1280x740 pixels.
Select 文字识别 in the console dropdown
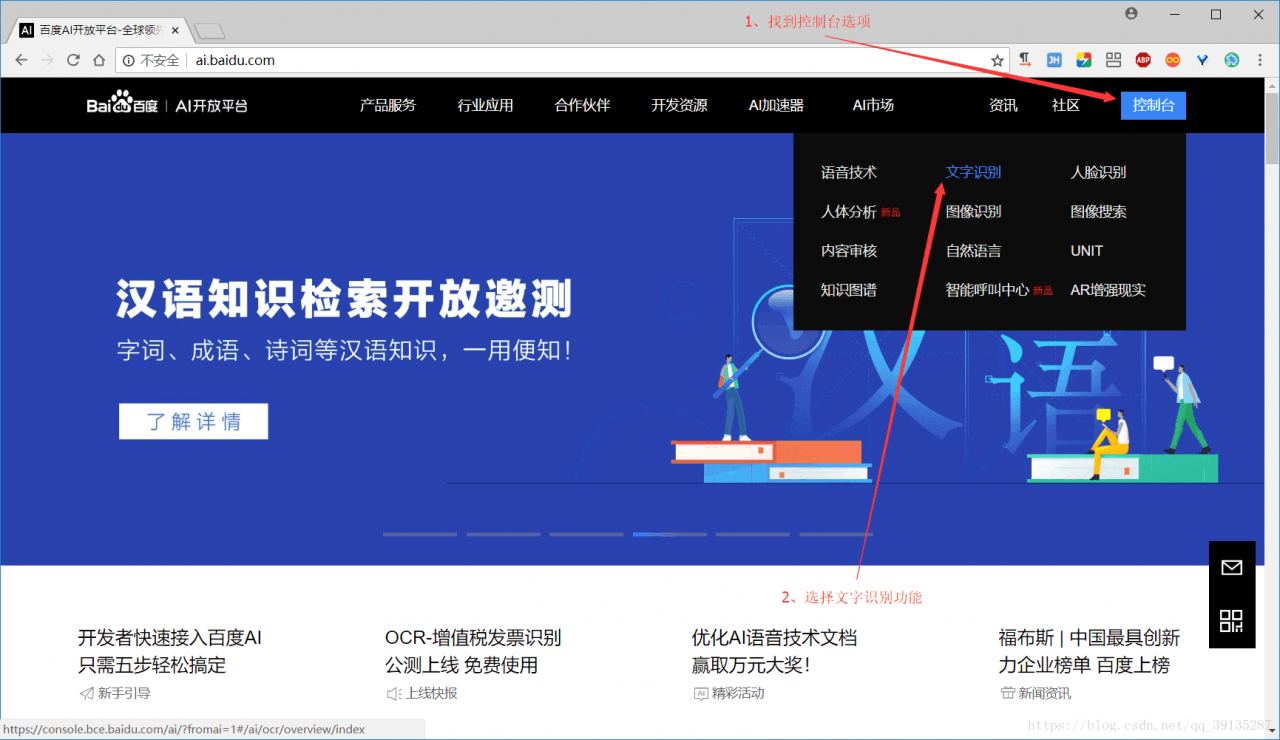[973, 172]
